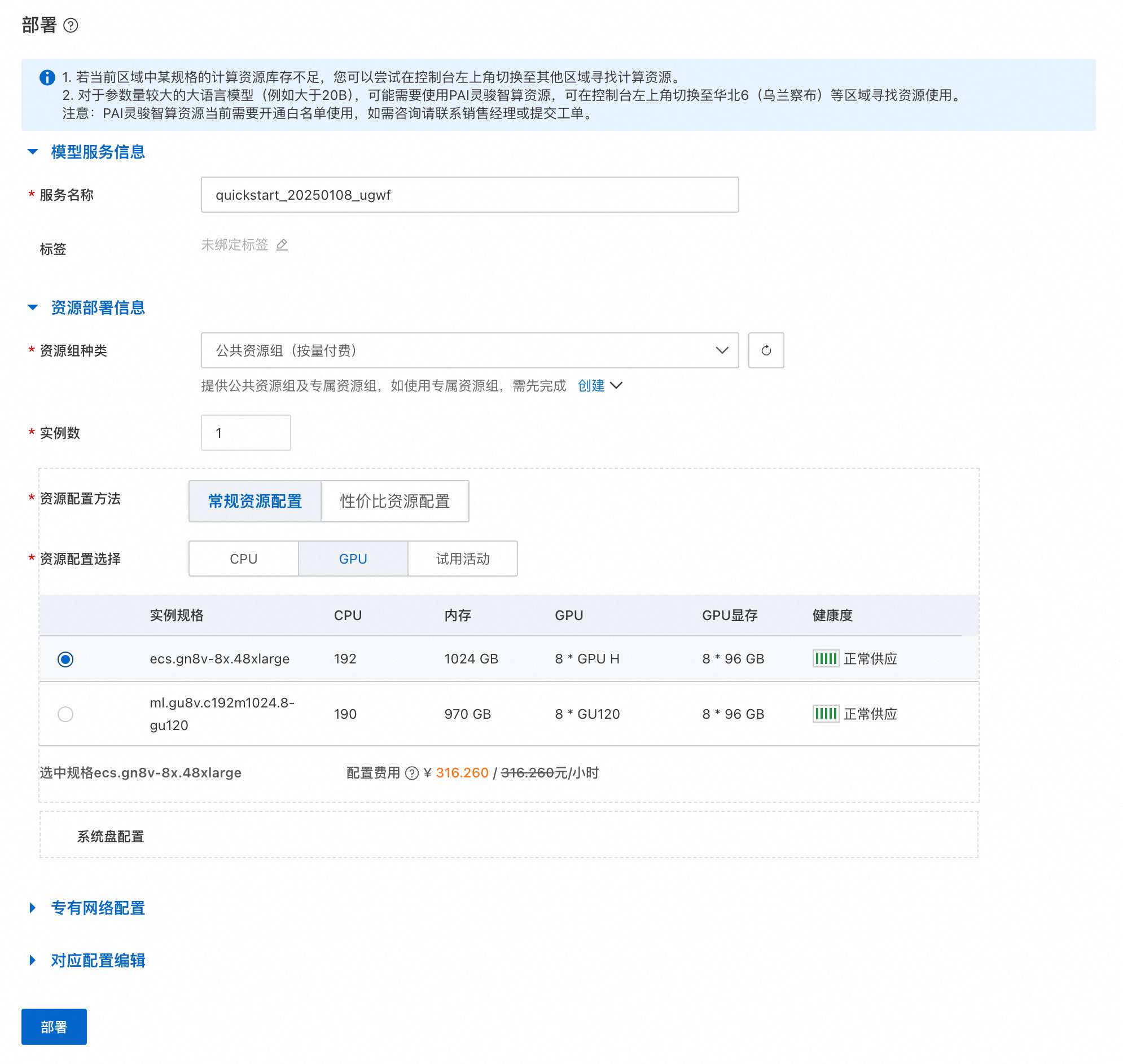Image resolution: width=1123 pixels, height=1064 pixels.
Task: Click the edit pencil icon next to 未绑定标签
Action: (x=282, y=245)
